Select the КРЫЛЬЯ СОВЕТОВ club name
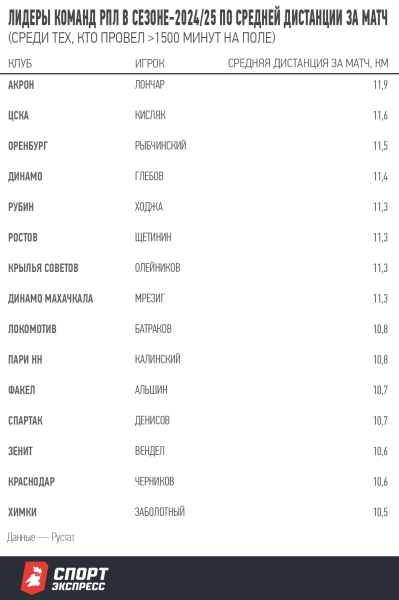Viewport: 399px width, 600px height. [x=43, y=268]
